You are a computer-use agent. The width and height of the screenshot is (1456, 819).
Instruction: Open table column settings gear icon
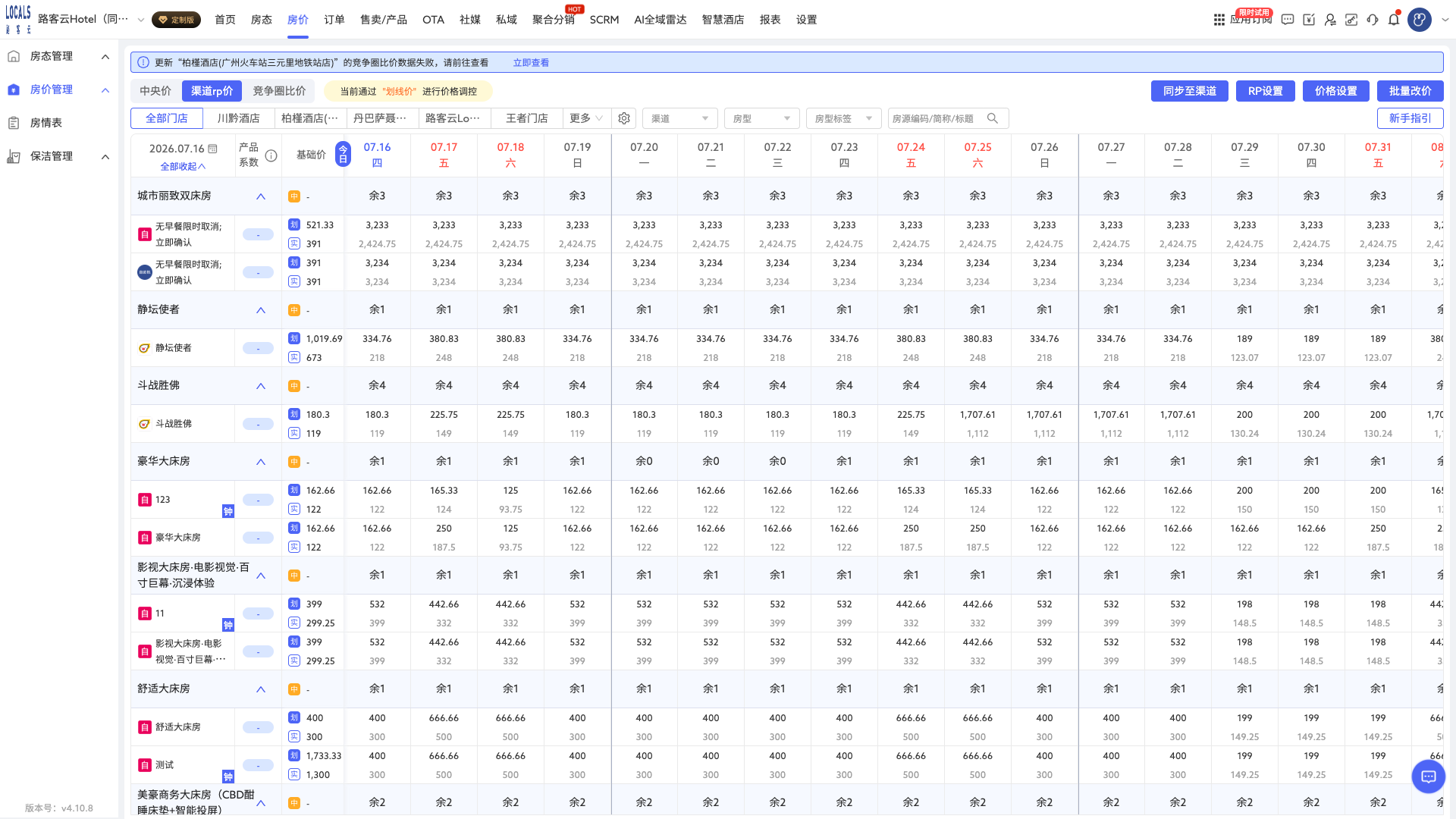point(624,118)
